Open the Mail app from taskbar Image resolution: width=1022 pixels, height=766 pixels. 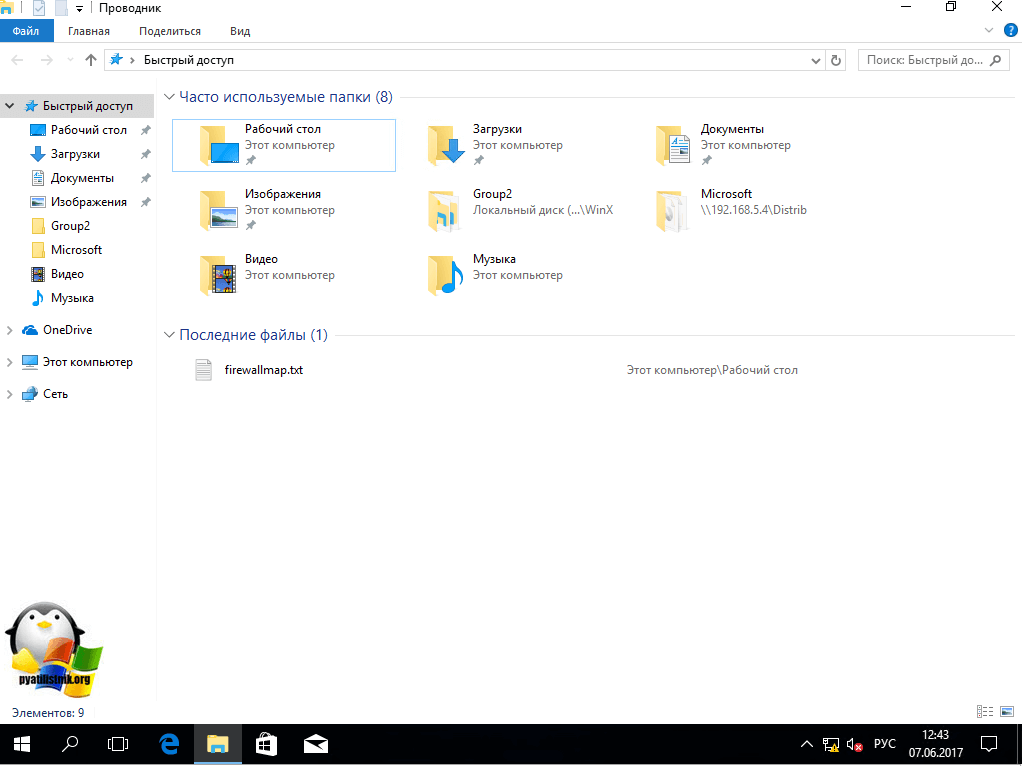(315, 744)
